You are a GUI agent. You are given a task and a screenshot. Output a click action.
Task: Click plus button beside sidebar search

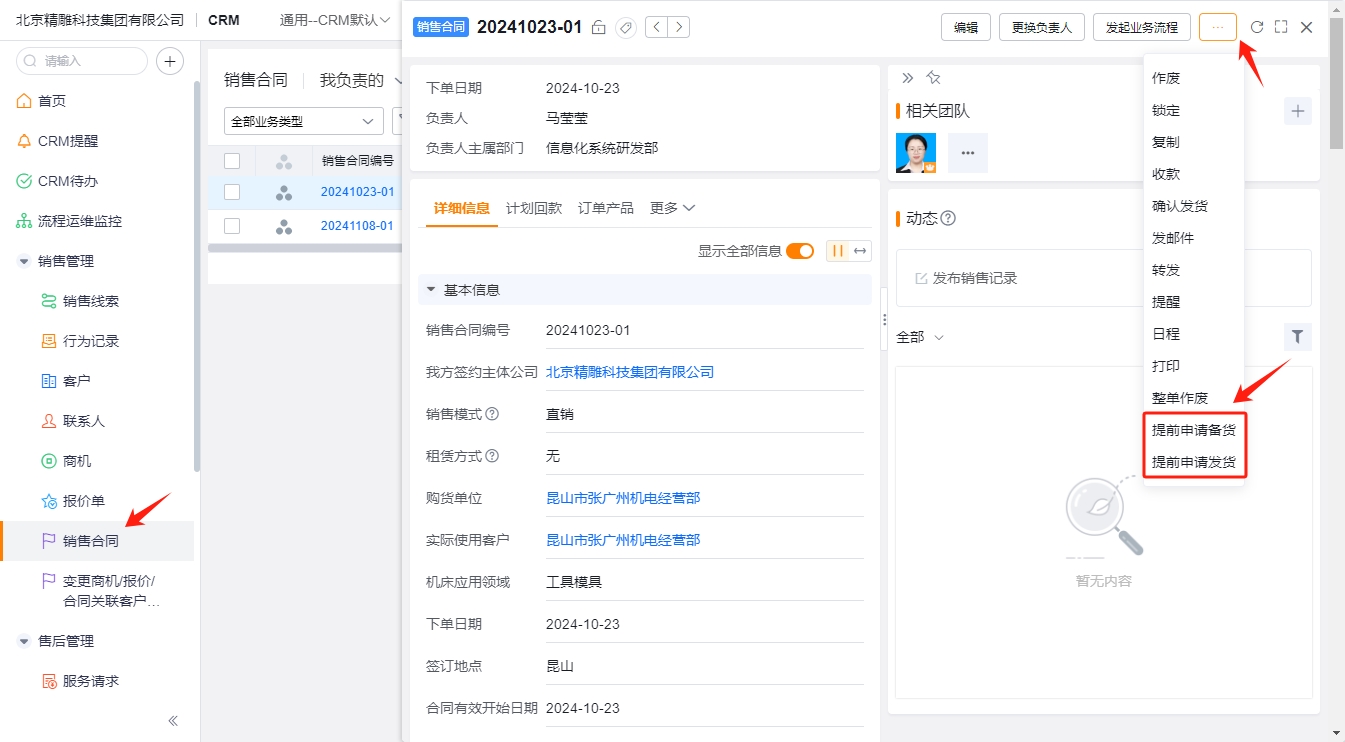click(171, 61)
